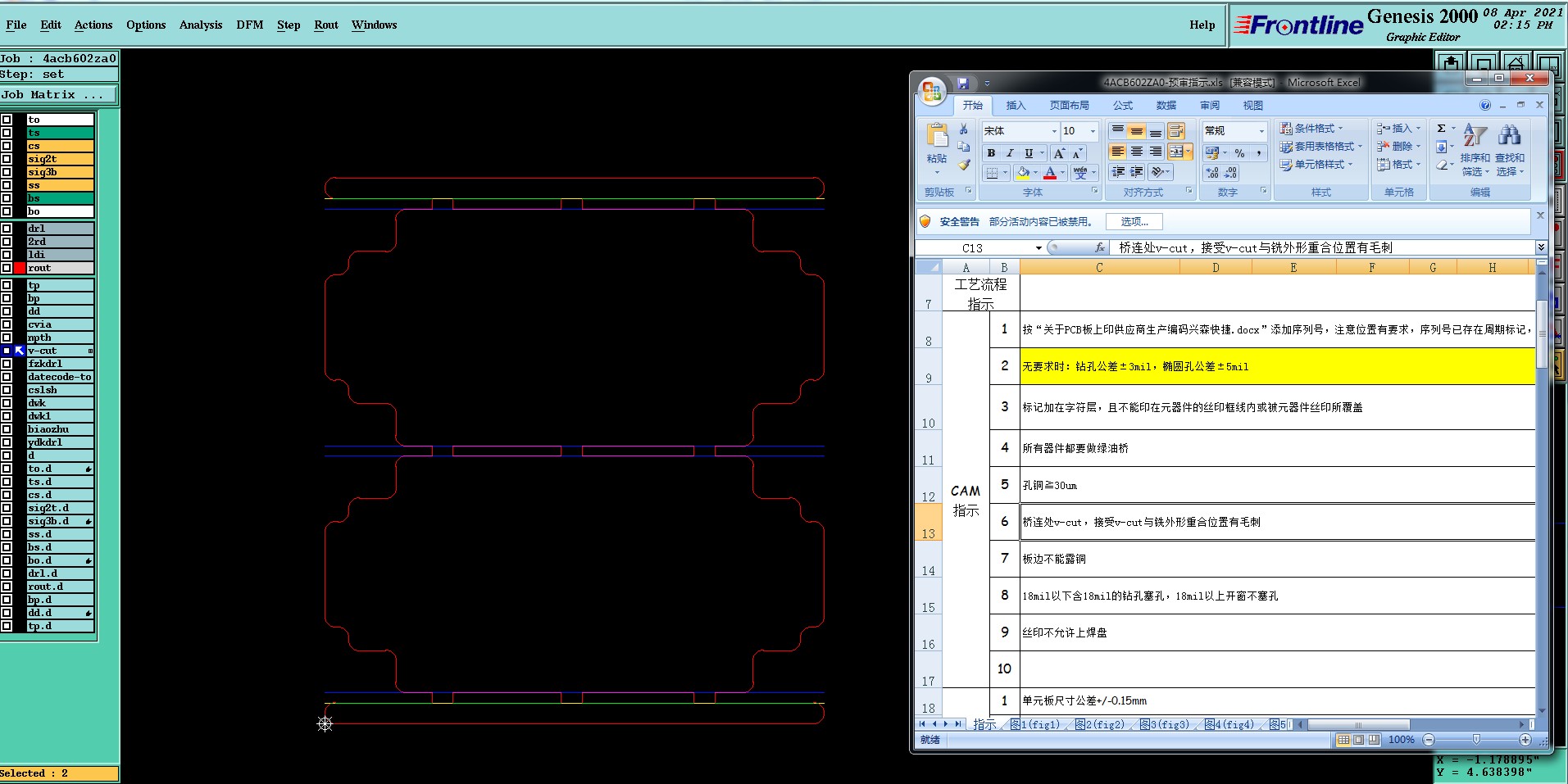Open the Analysis menu in Genesis
The width and height of the screenshot is (1568, 784).
click(x=201, y=25)
